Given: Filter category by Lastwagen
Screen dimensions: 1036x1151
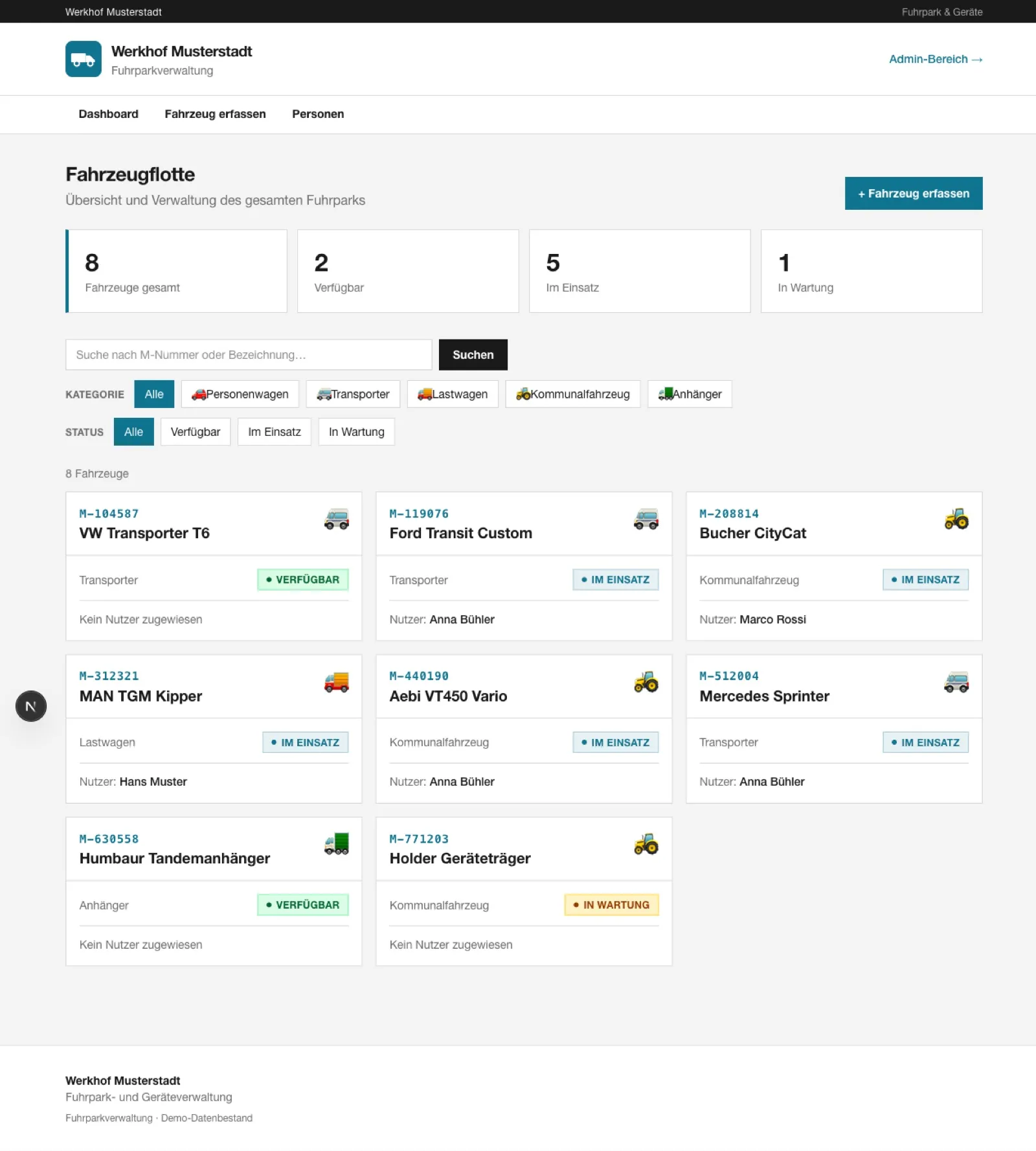Looking at the screenshot, I should point(453,394).
